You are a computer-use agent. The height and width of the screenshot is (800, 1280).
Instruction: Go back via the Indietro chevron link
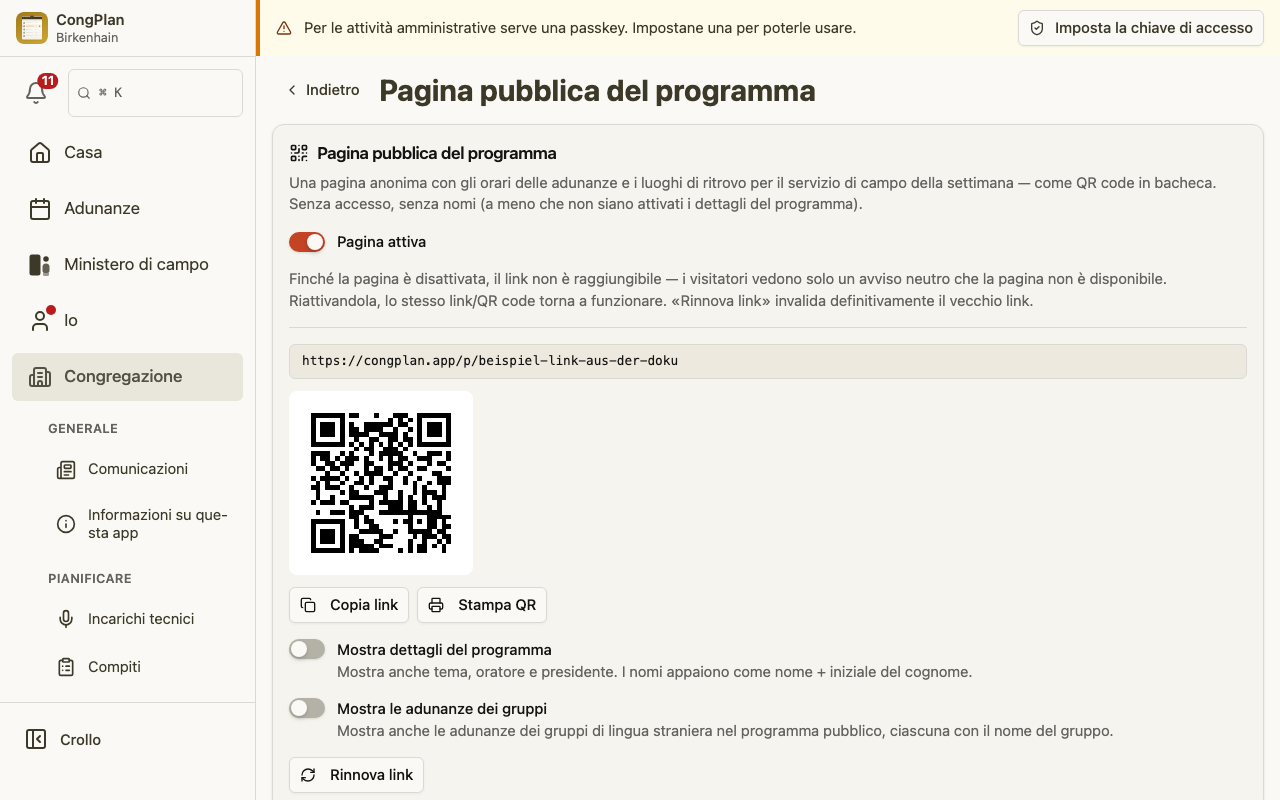[323, 90]
